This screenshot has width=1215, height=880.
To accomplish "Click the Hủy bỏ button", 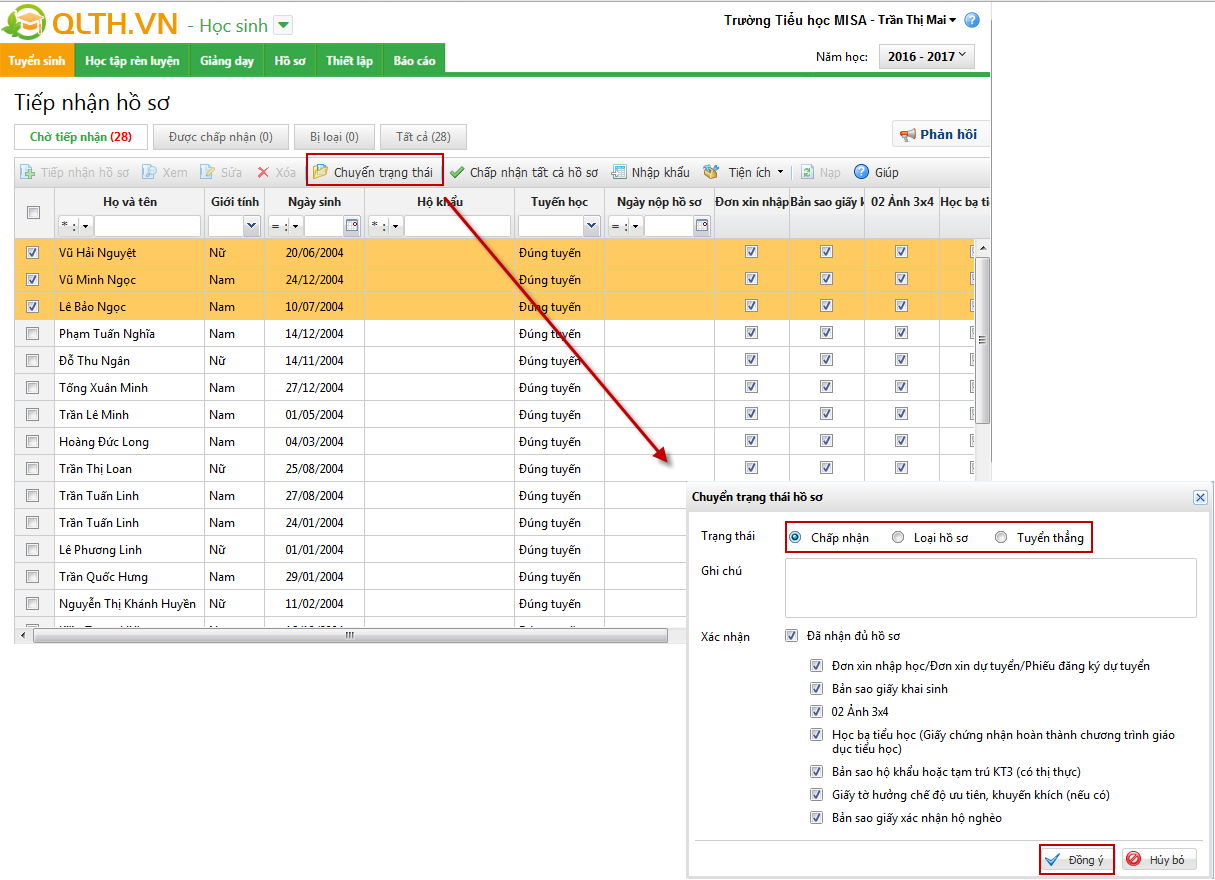I will (1158, 860).
